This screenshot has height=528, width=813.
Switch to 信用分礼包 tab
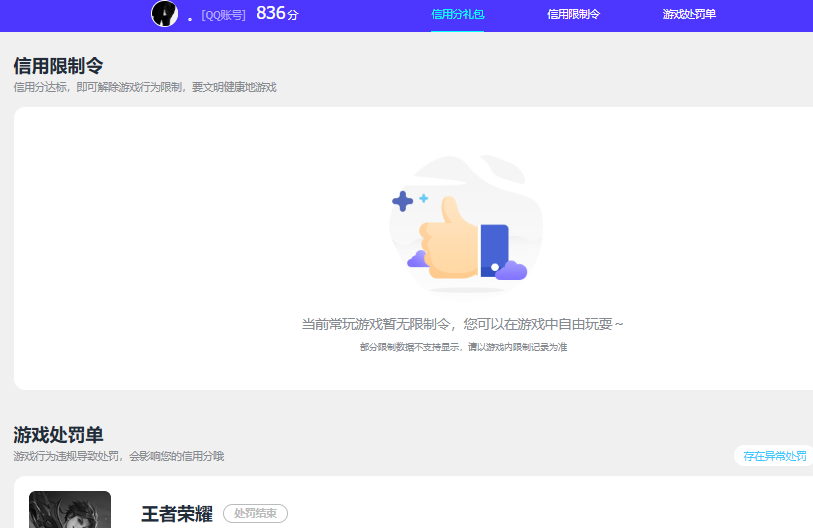tap(457, 15)
